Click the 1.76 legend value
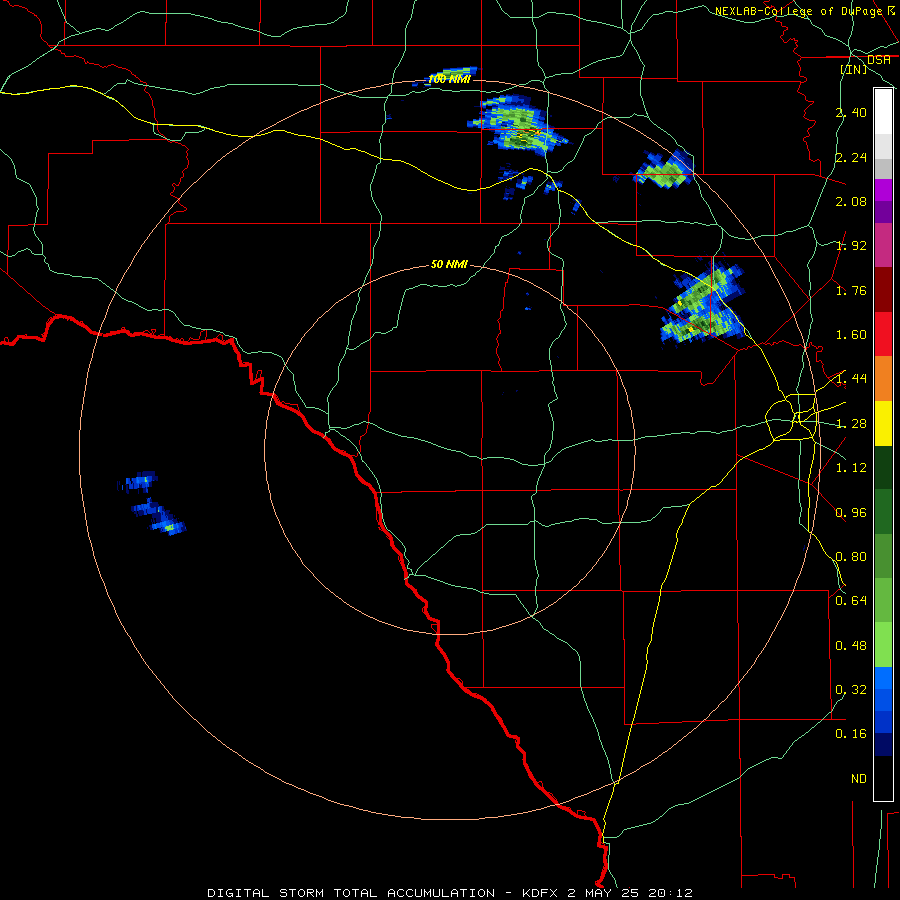This screenshot has width=900, height=900. coord(851,290)
